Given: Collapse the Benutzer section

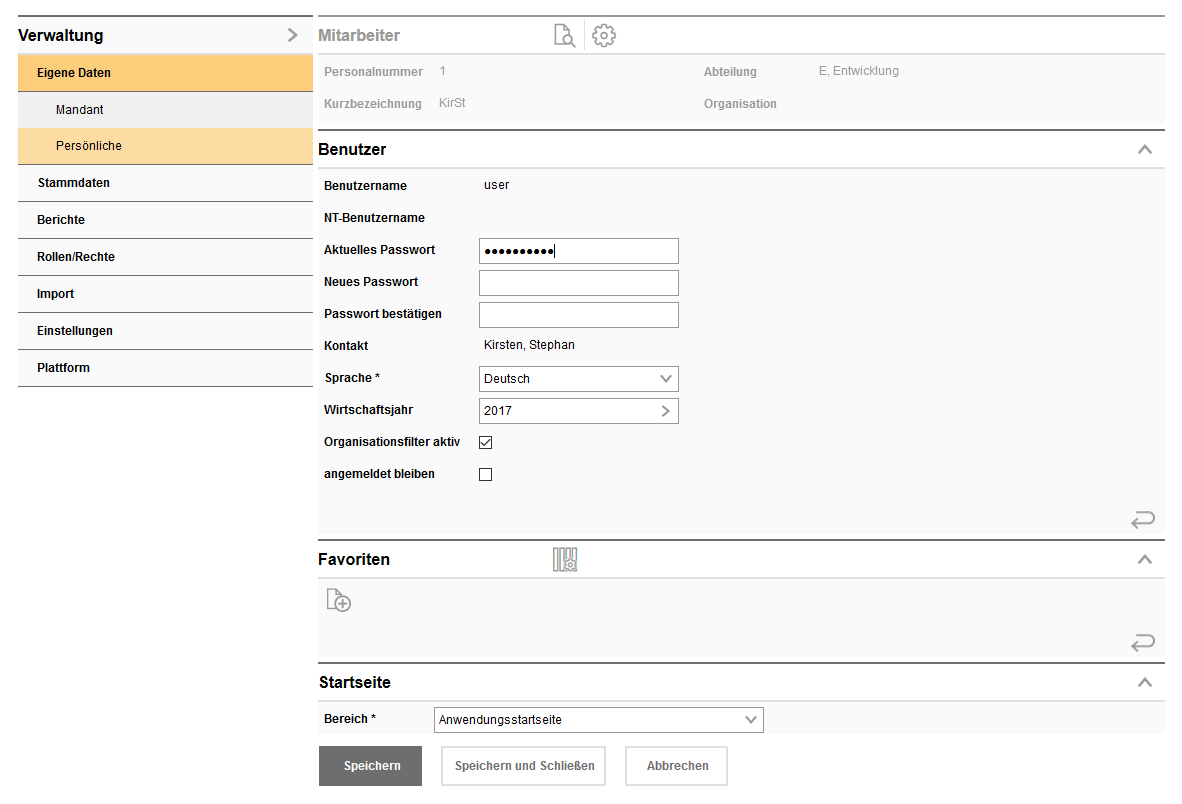Looking at the screenshot, I should [x=1145, y=150].
